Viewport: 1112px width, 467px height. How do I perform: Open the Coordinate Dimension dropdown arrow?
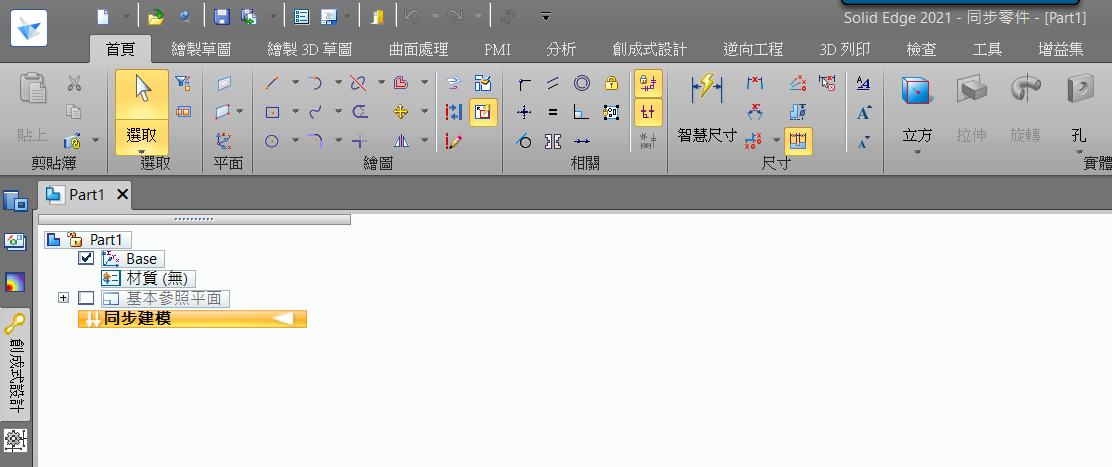(x=776, y=141)
